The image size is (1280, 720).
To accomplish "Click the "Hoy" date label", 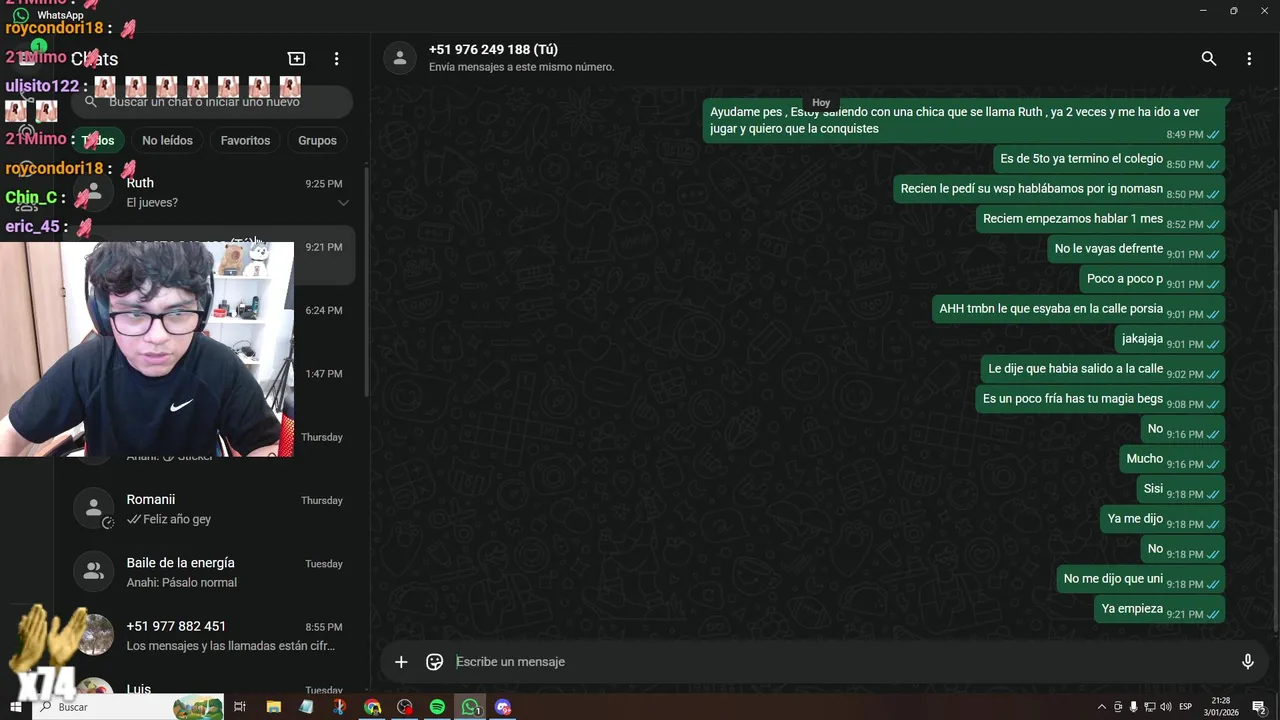I will 821,102.
